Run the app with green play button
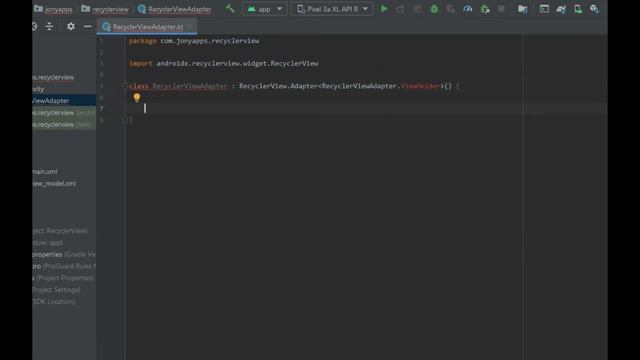 click(384, 9)
